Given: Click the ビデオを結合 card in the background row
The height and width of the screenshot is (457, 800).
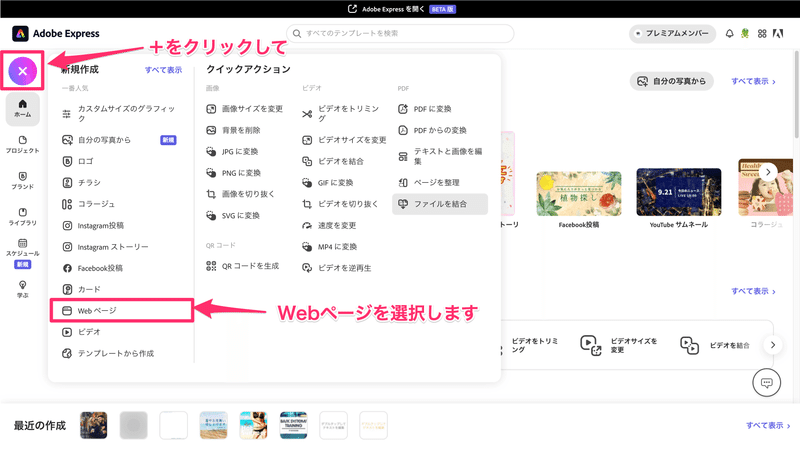Looking at the screenshot, I should click(715, 345).
